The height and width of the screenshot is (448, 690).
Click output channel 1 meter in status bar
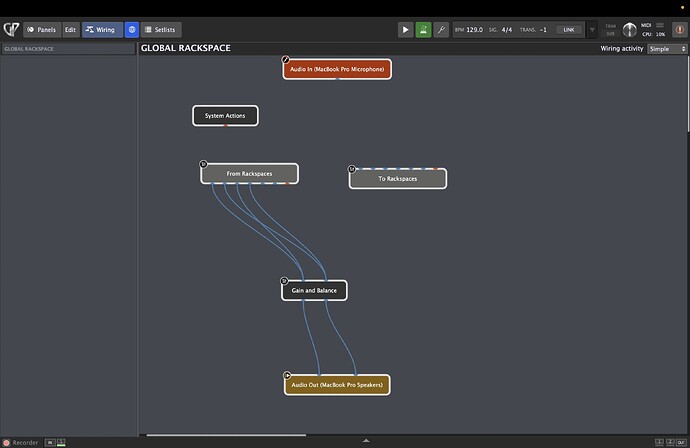tap(659, 442)
